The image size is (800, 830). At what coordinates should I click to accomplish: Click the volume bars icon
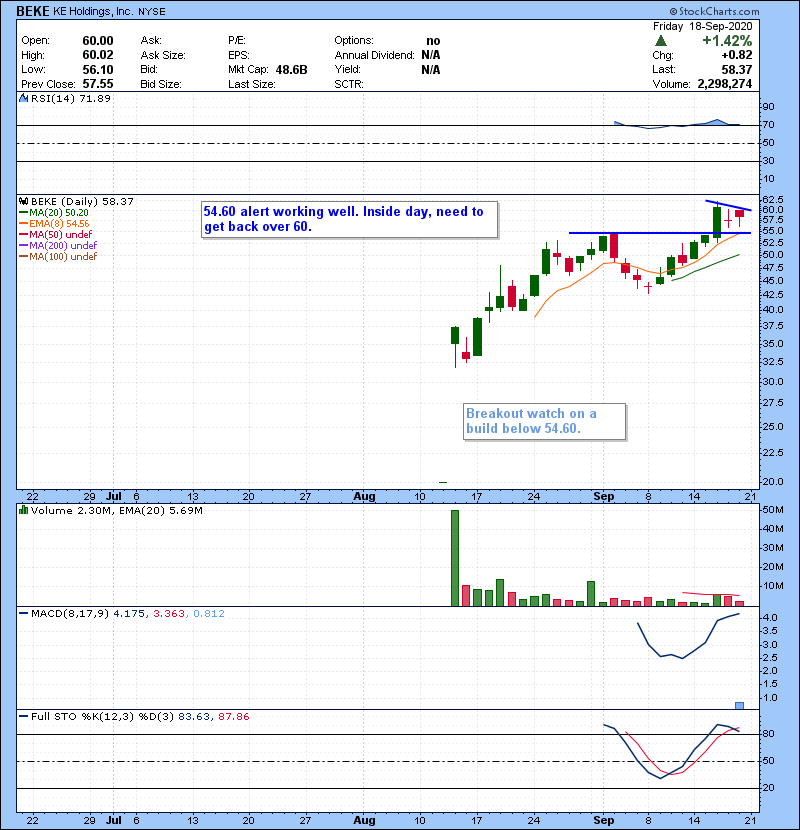coord(23,510)
